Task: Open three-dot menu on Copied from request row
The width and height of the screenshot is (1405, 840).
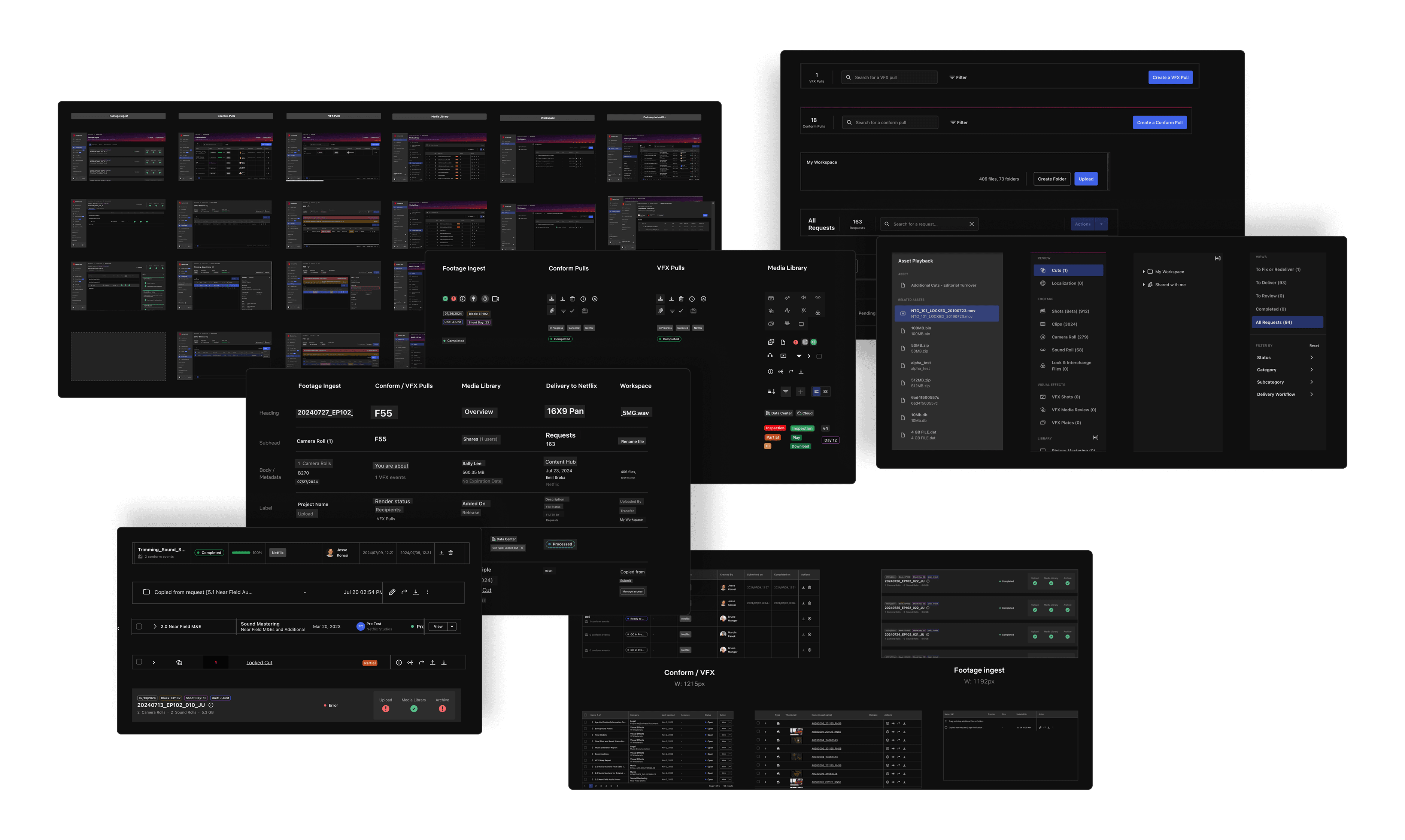Action: point(427,592)
